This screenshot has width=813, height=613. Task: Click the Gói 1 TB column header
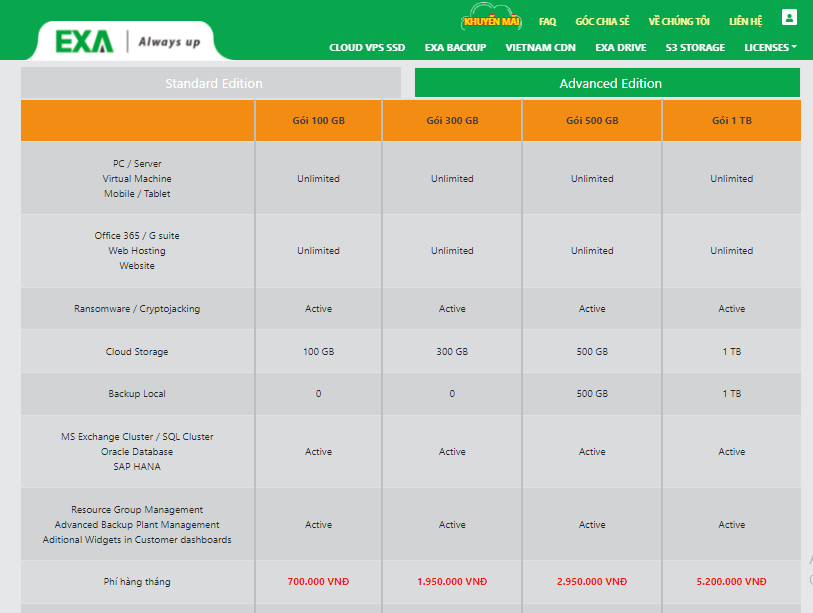coord(732,120)
